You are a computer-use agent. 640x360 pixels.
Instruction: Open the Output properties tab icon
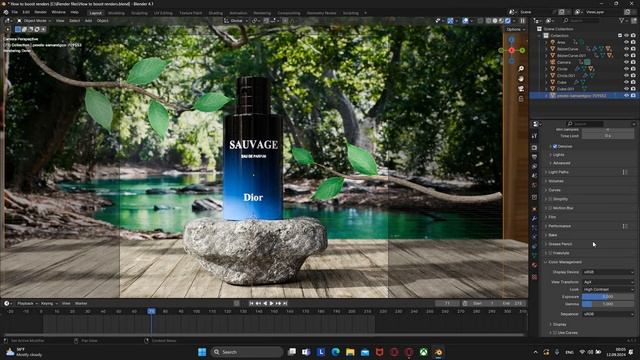(x=534, y=157)
